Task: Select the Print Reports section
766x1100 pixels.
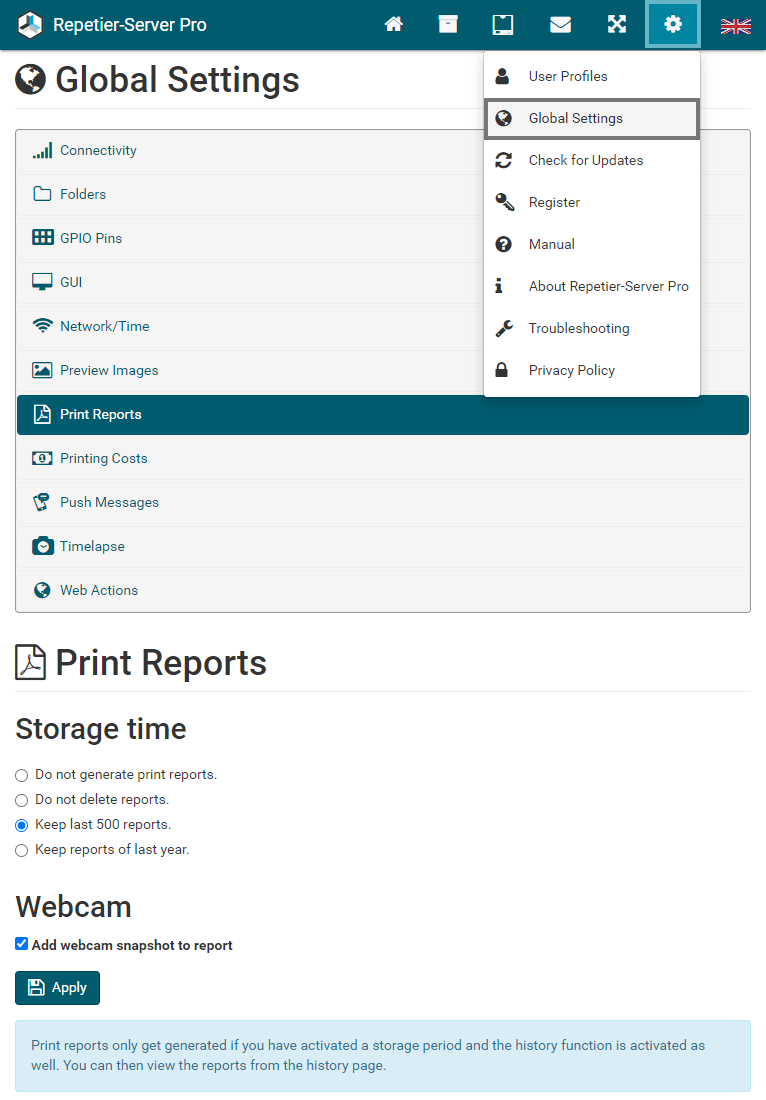Action: coord(383,415)
